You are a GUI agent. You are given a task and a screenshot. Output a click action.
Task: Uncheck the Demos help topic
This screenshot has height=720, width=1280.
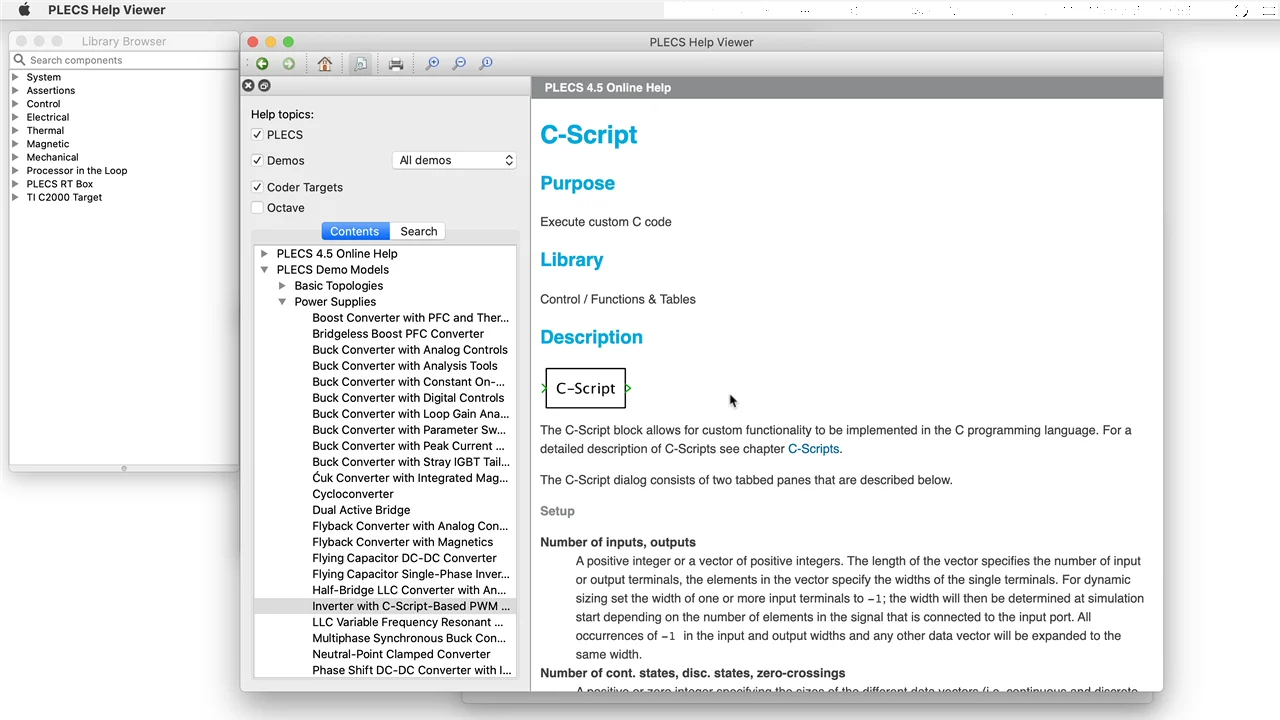[257, 161]
